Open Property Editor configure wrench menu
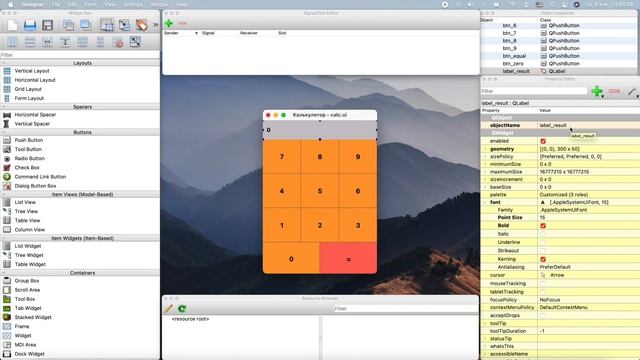The width and height of the screenshot is (640, 360). 632,91
